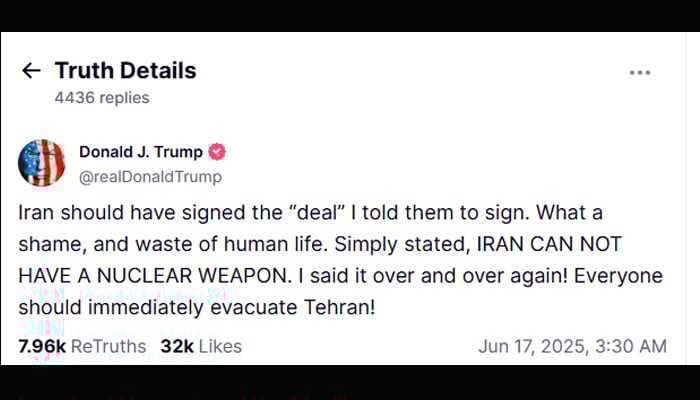Open the three-dot more options menu

pyautogui.click(x=640, y=73)
